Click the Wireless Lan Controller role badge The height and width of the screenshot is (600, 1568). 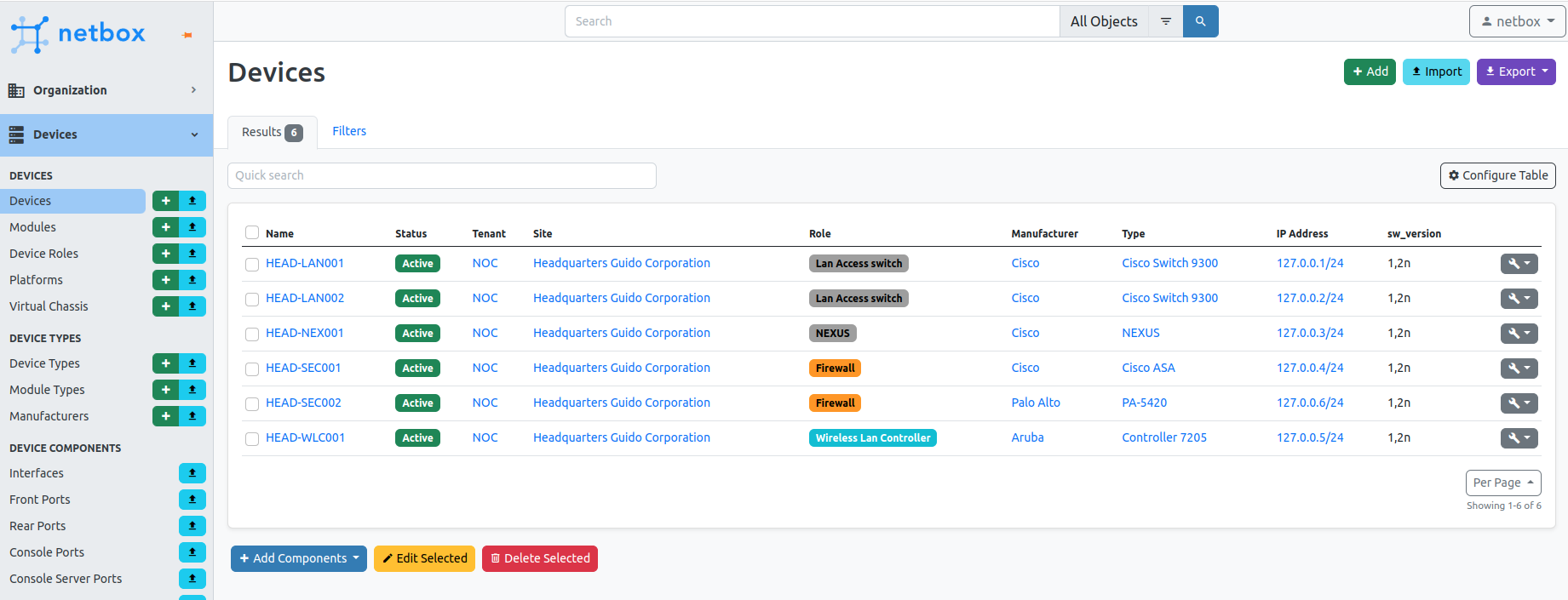pyautogui.click(x=873, y=438)
